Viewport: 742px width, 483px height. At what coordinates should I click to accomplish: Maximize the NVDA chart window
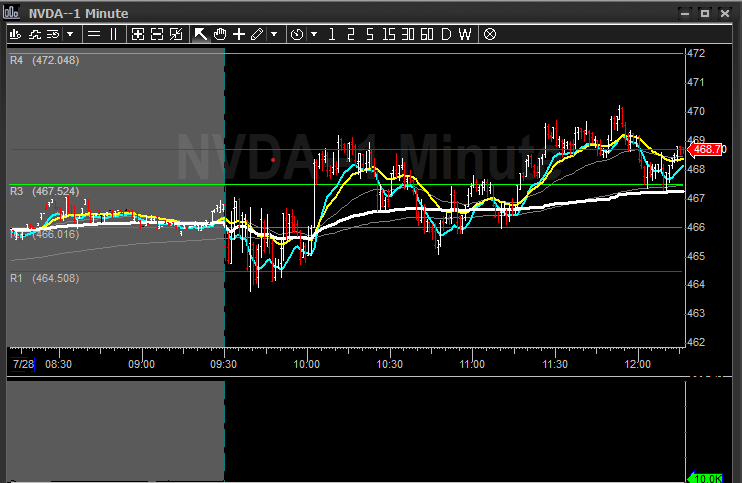(705, 13)
